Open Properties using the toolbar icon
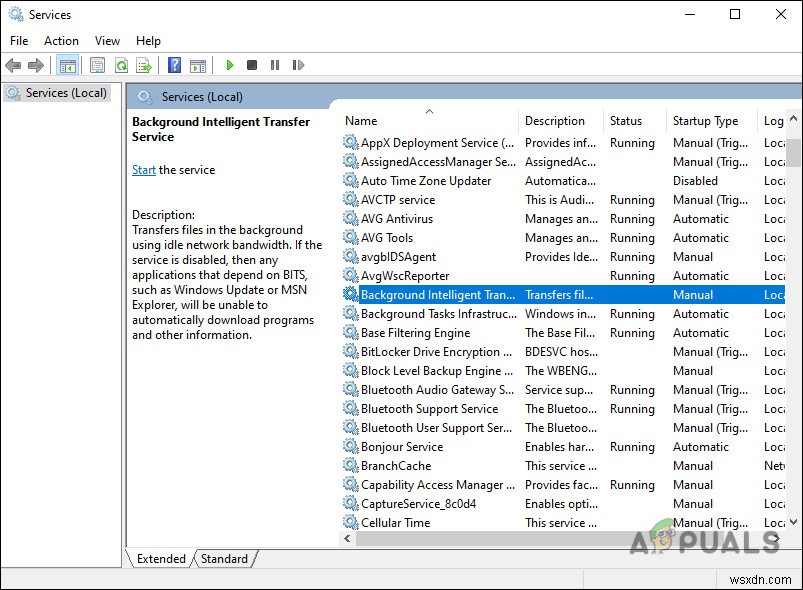 click(95, 65)
